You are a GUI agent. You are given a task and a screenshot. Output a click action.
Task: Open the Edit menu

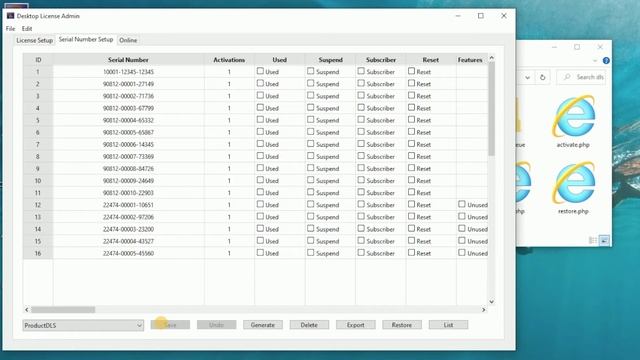pyautogui.click(x=27, y=29)
